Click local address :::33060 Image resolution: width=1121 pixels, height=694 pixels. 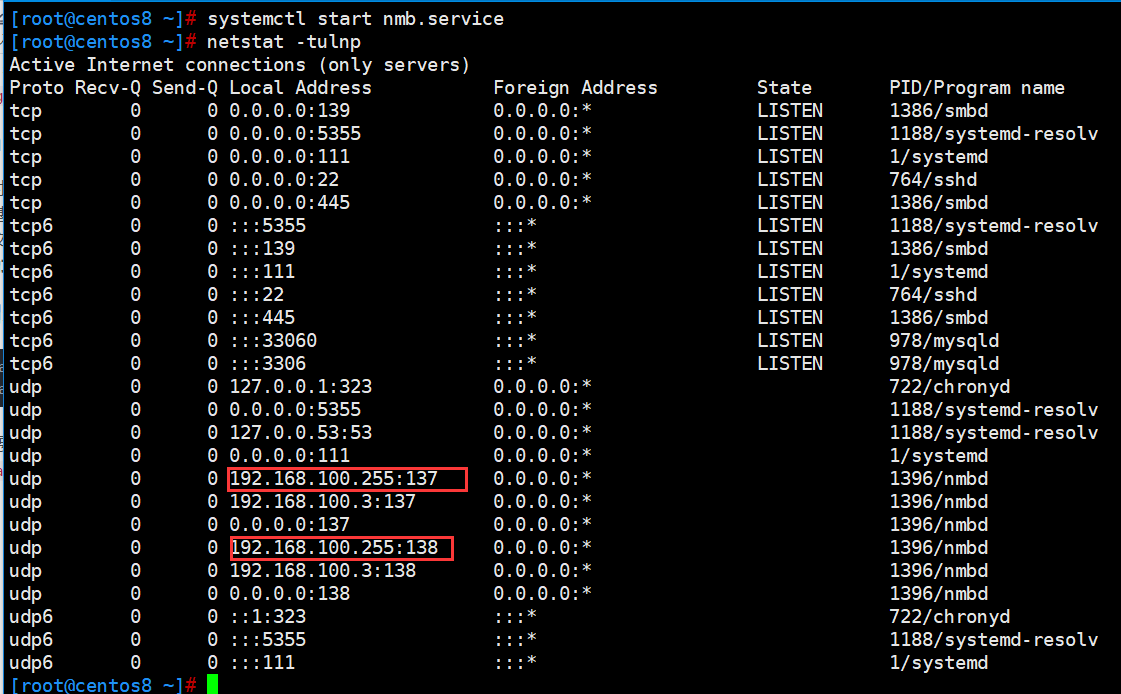click(x=273, y=340)
